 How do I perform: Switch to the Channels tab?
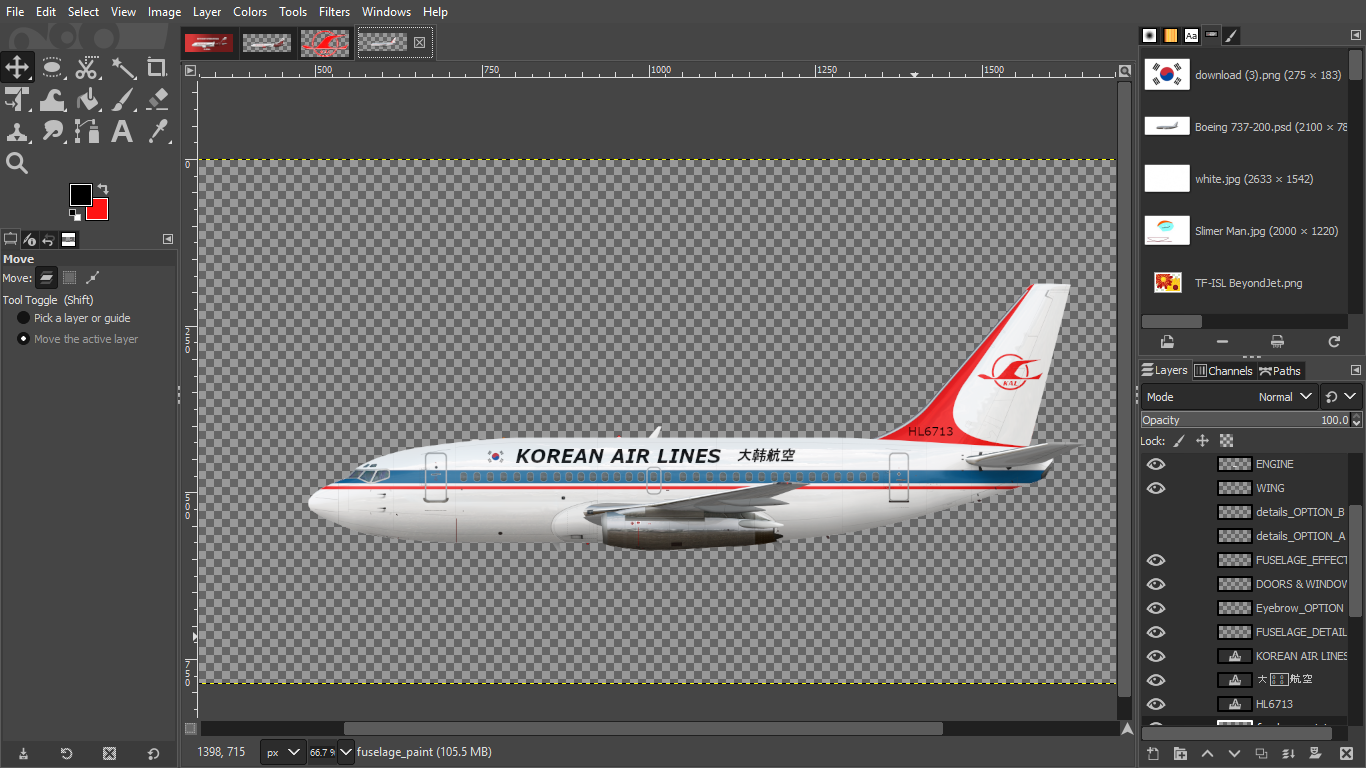(1223, 371)
